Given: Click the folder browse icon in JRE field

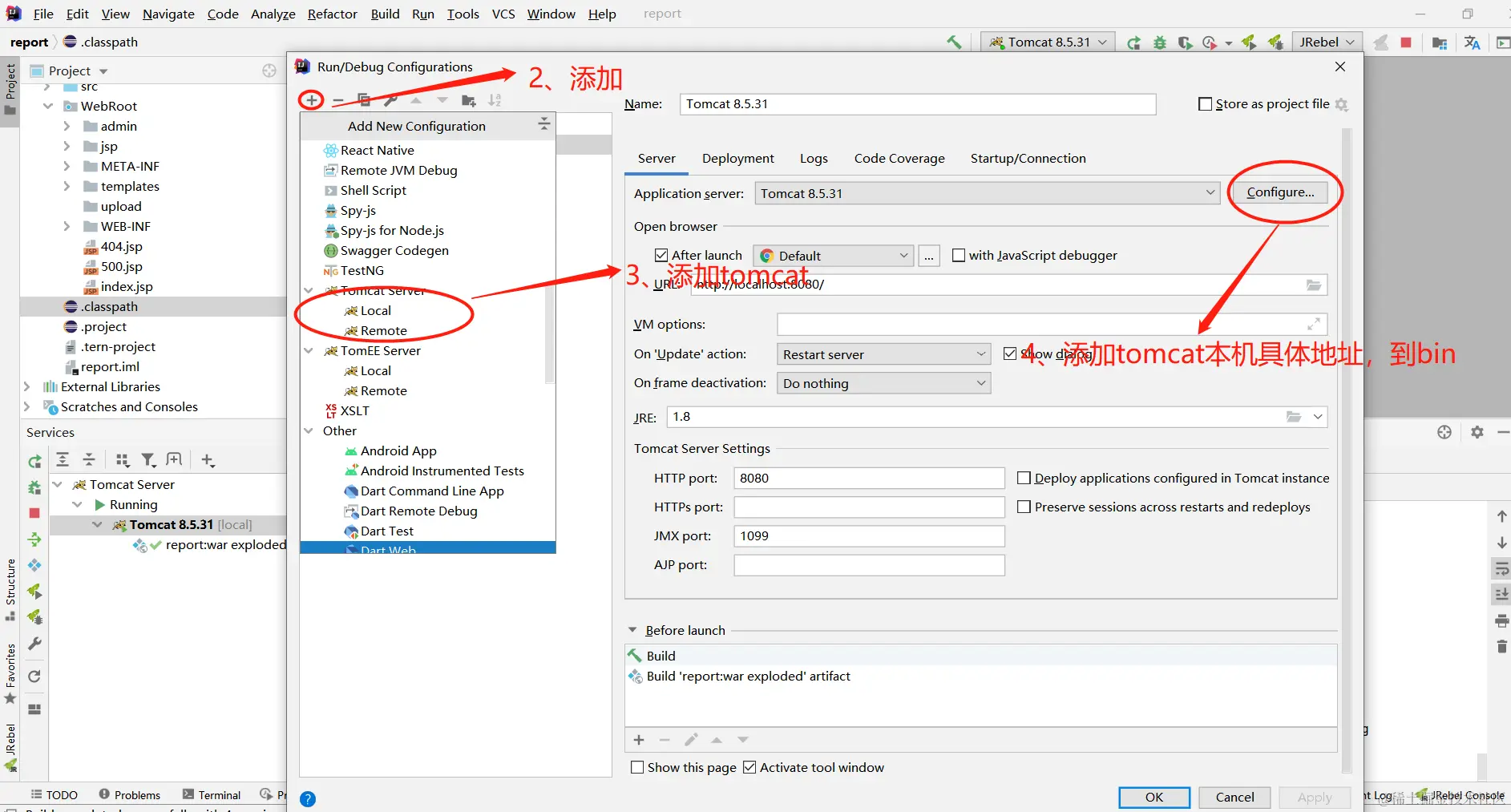Looking at the screenshot, I should (1294, 417).
